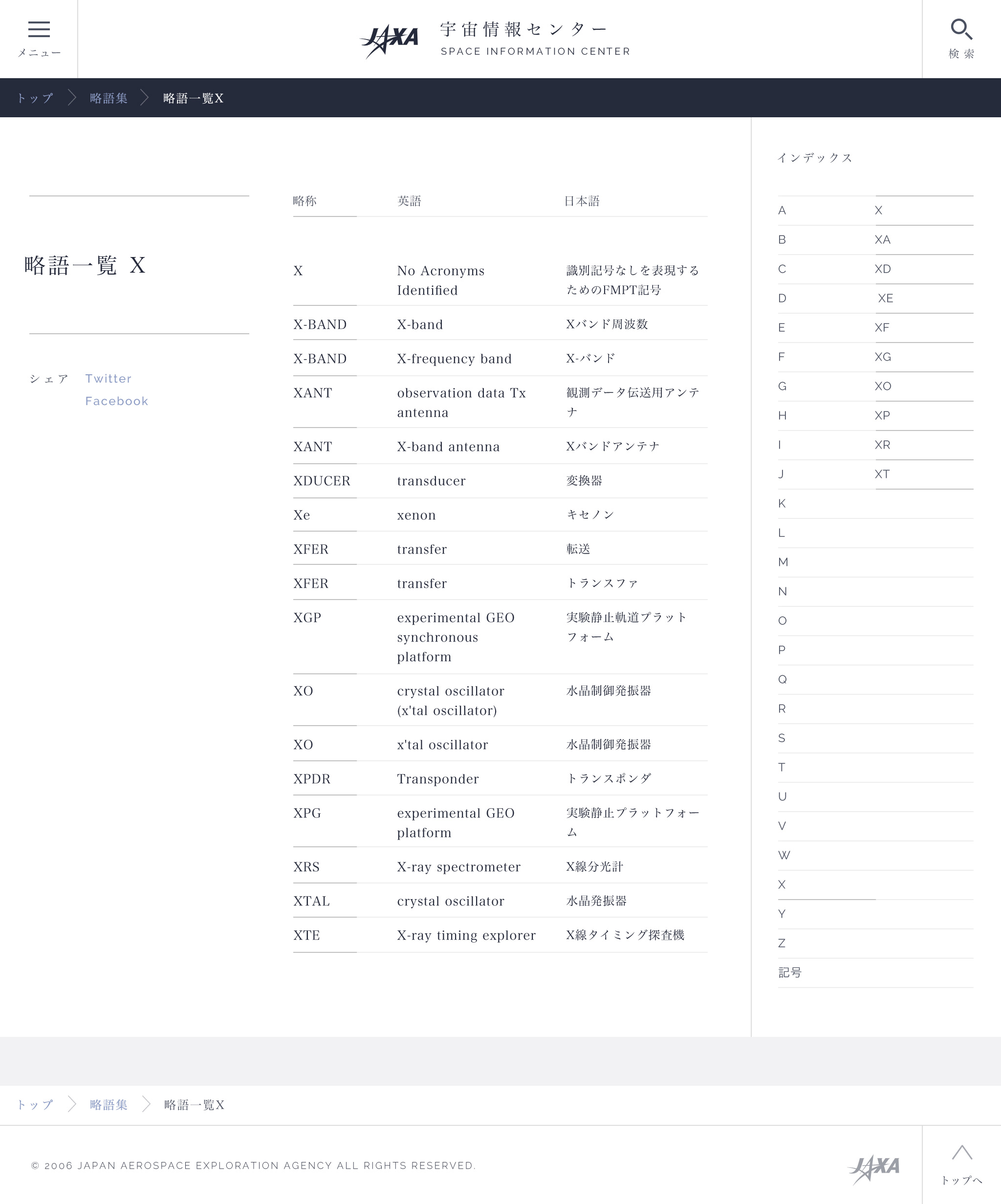
Task: Select letter S in index
Action: tap(782, 738)
